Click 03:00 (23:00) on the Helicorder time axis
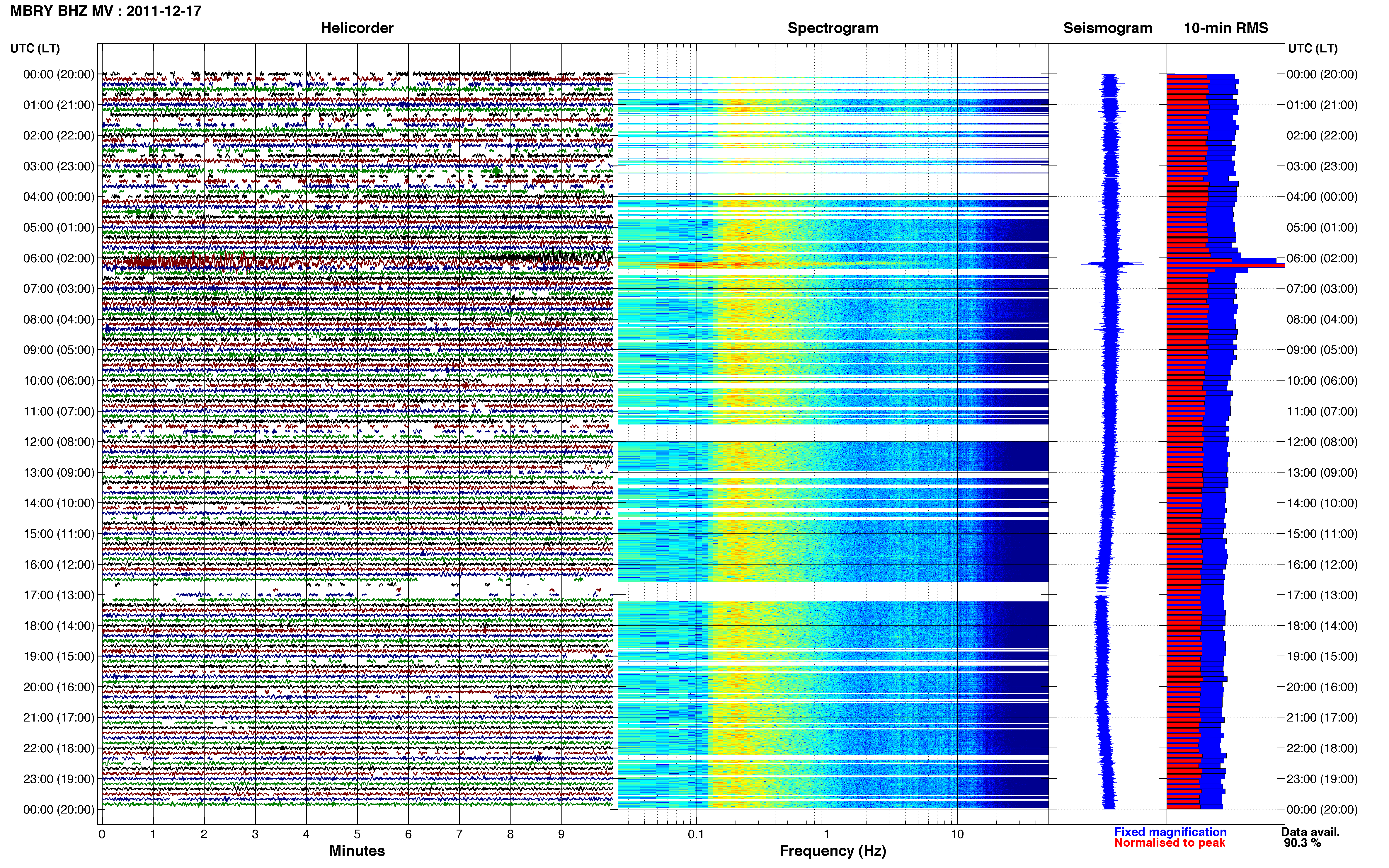The image size is (1389, 868). click(x=59, y=166)
